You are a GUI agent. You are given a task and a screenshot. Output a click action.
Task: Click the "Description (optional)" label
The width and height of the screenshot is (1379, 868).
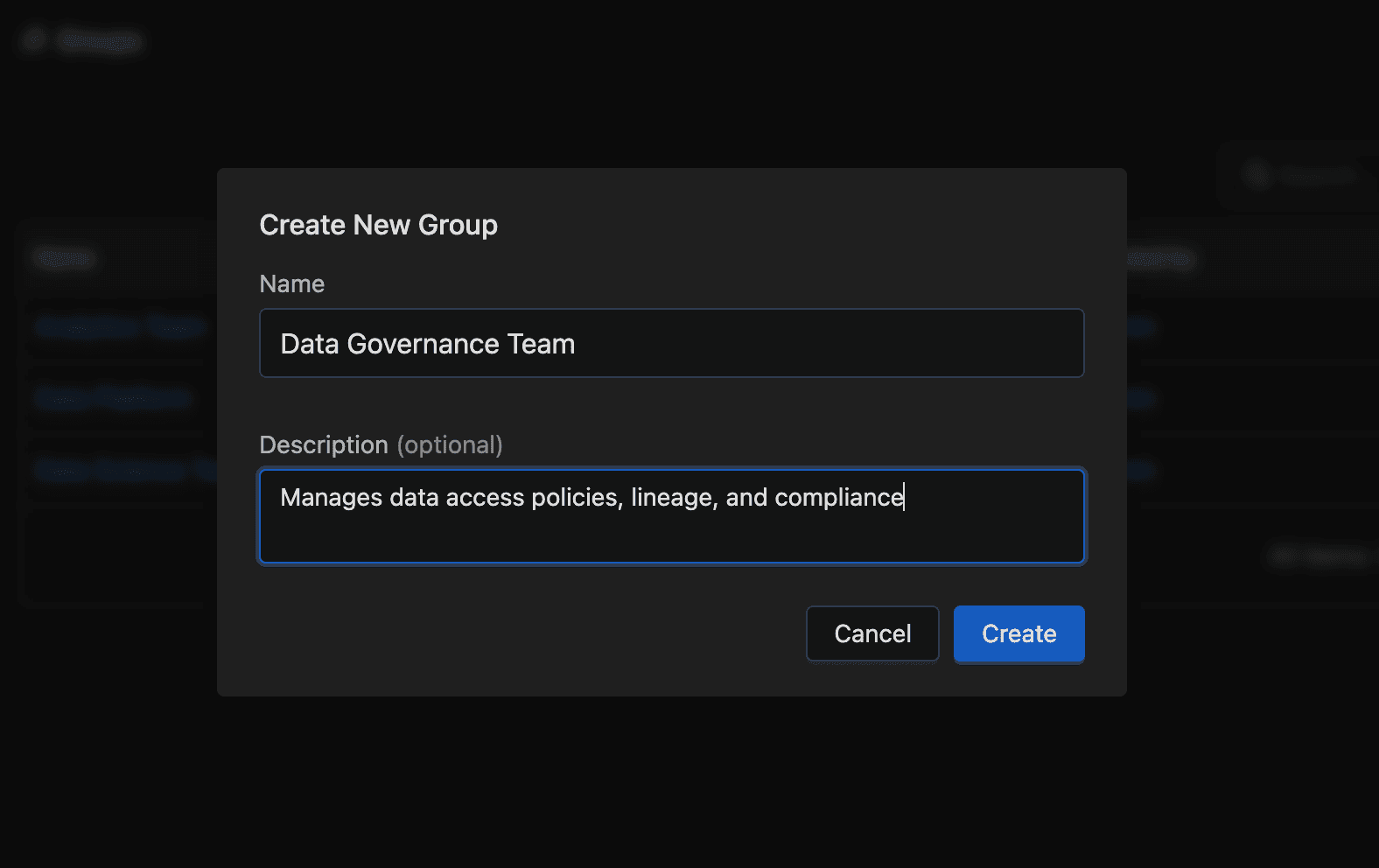pyautogui.click(x=381, y=445)
